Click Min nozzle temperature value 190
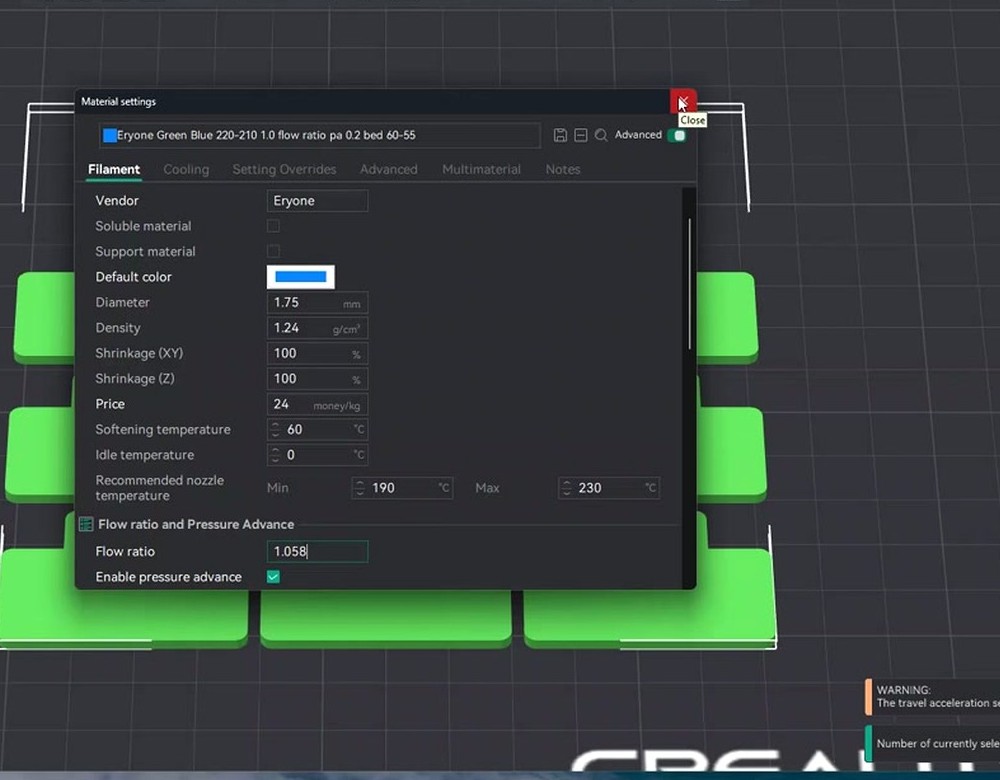The height and width of the screenshot is (780, 1000). point(383,488)
